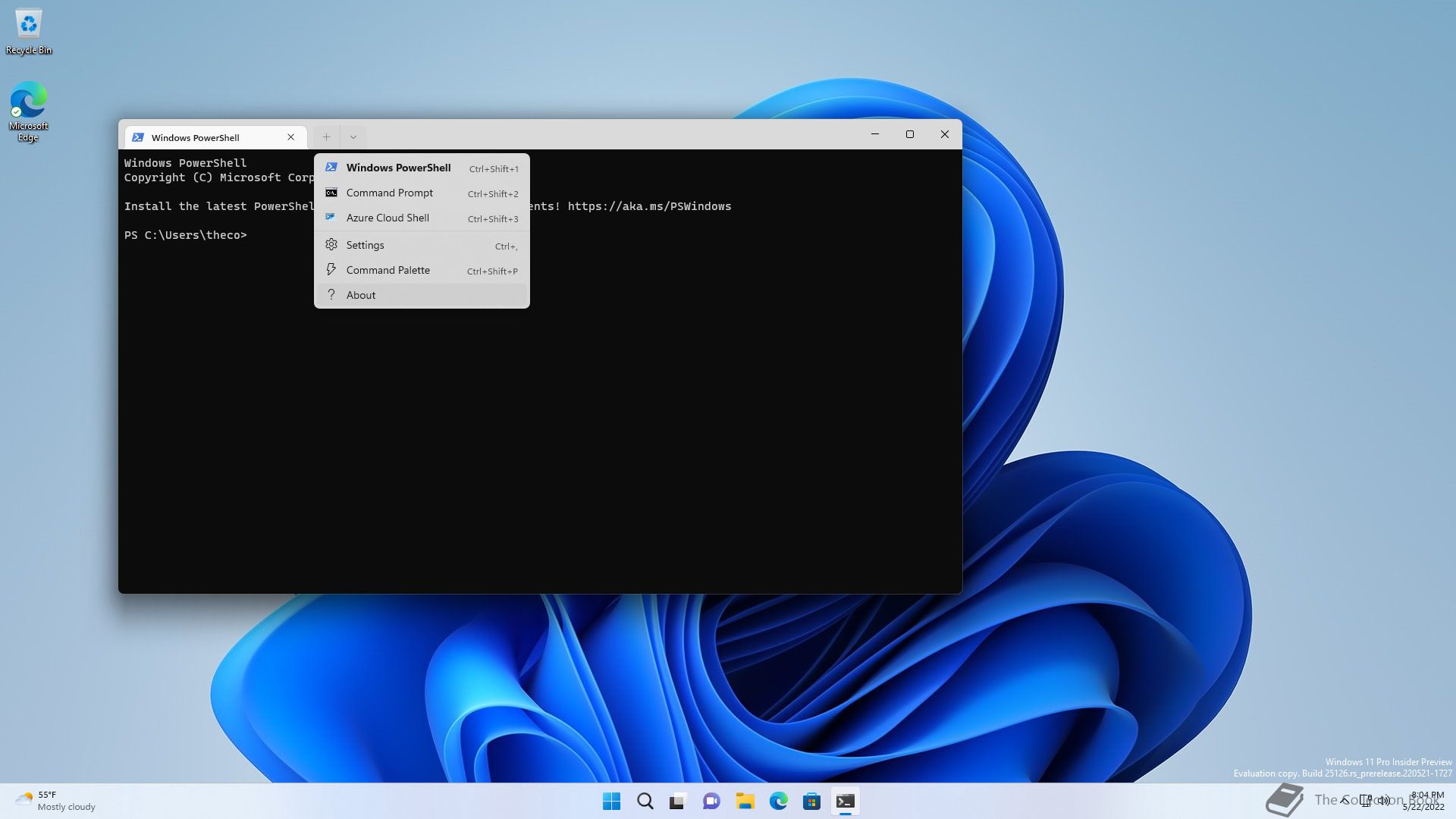Launch Edge from the taskbar
Image resolution: width=1456 pixels, height=819 pixels.
point(778,802)
